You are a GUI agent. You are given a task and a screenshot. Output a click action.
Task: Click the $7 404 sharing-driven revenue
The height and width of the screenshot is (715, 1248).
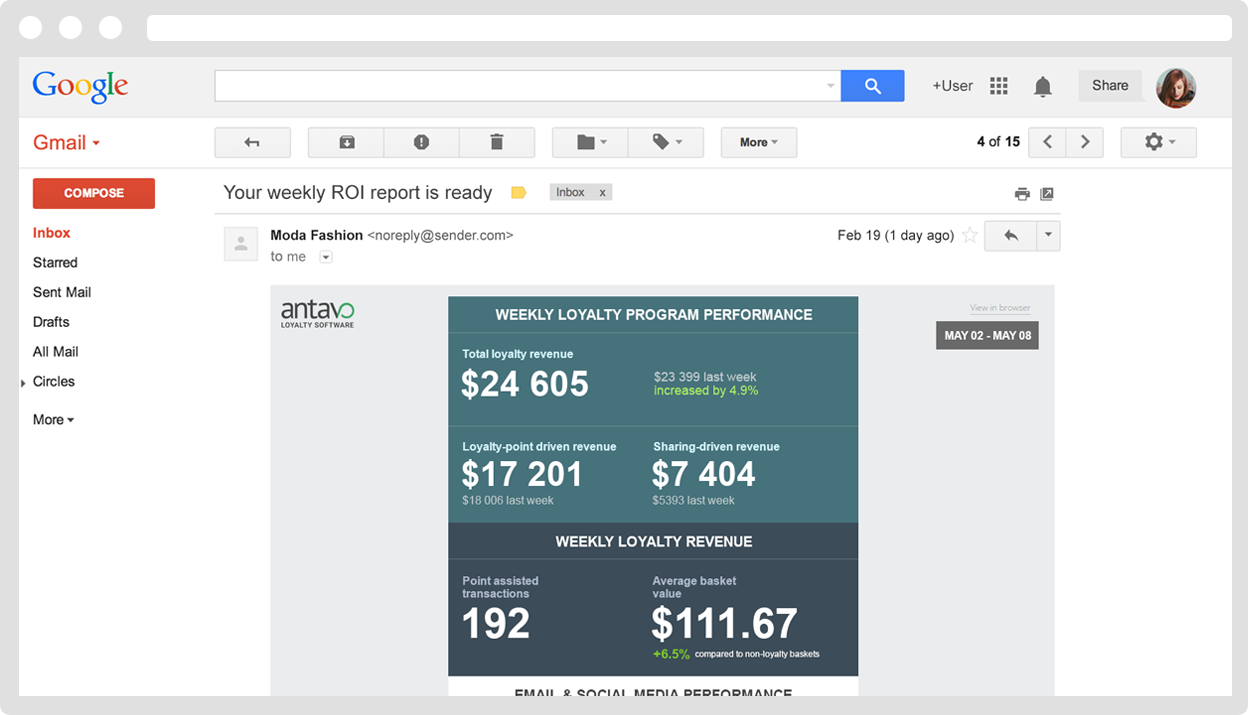pyautogui.click(x=703, y=474)
